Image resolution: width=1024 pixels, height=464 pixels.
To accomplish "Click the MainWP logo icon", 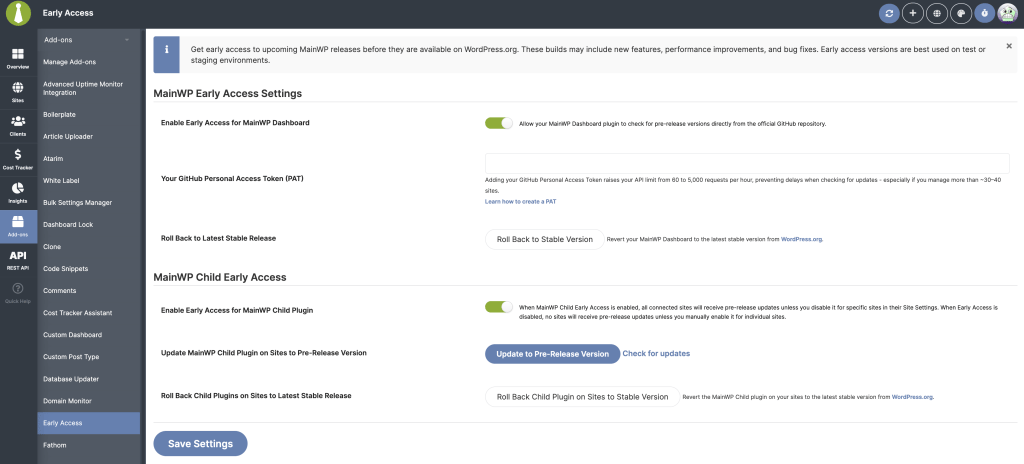I will click(x=18, y=13).
